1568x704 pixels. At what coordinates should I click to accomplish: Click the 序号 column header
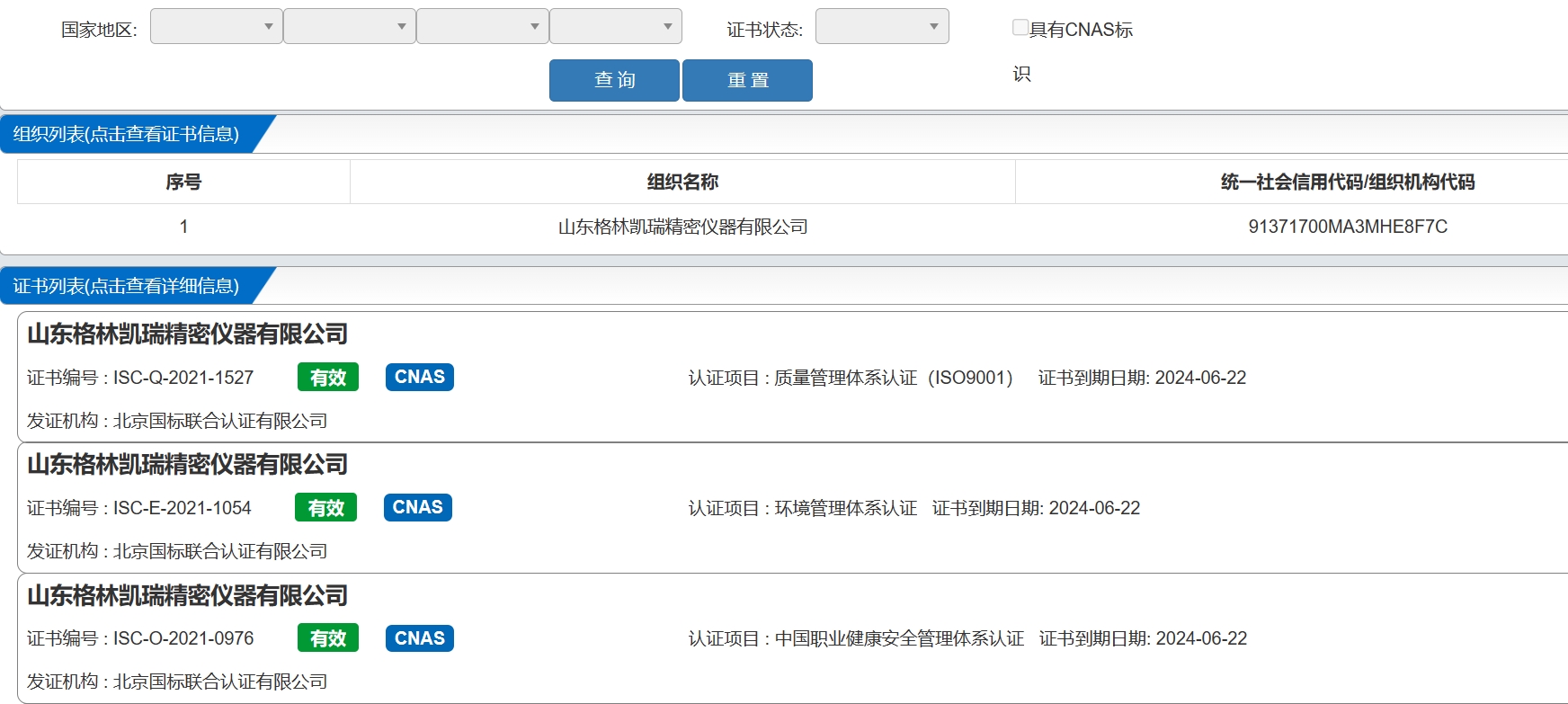click(183, 182)
